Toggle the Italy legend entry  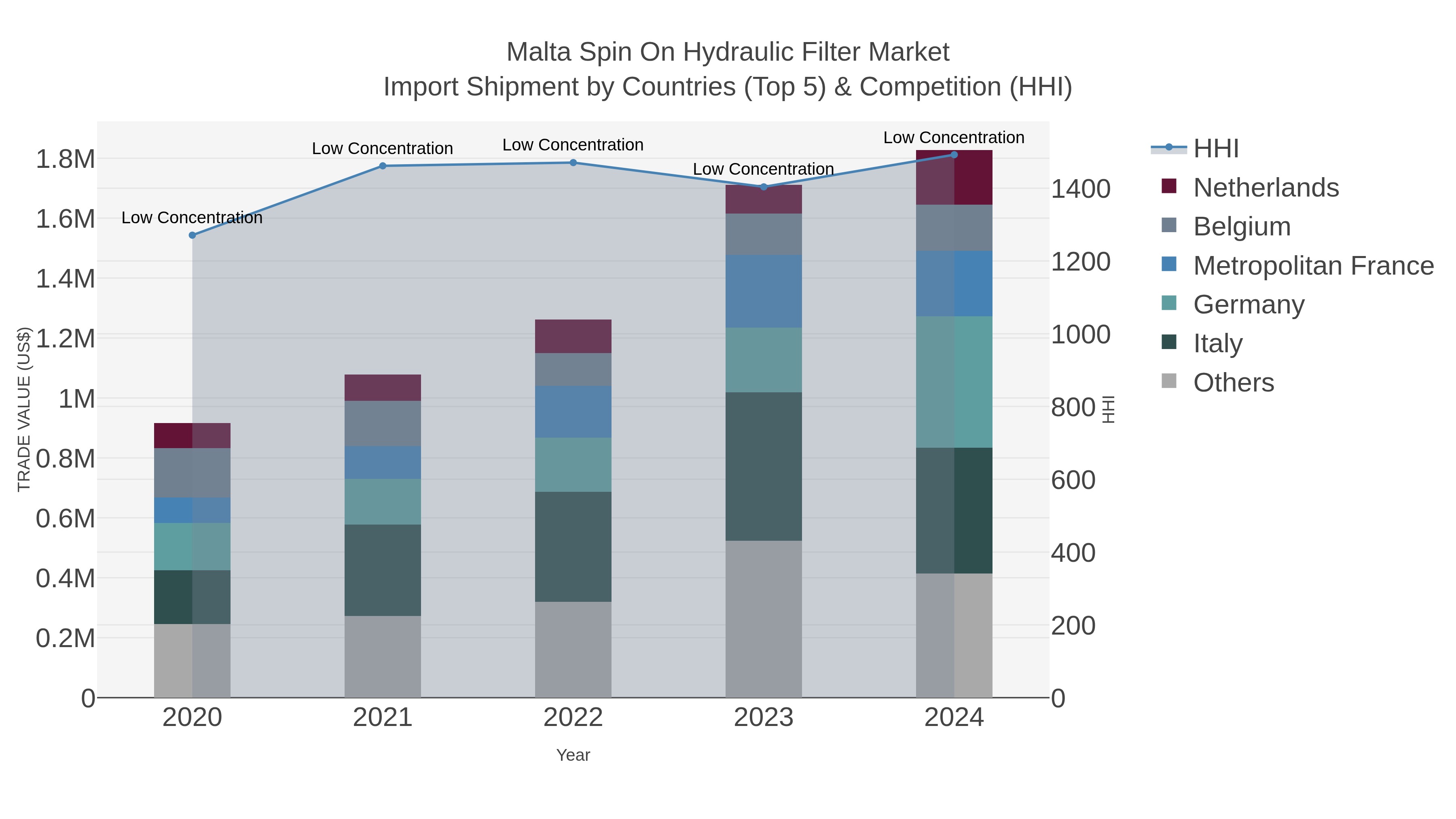tap(1202, 344)
